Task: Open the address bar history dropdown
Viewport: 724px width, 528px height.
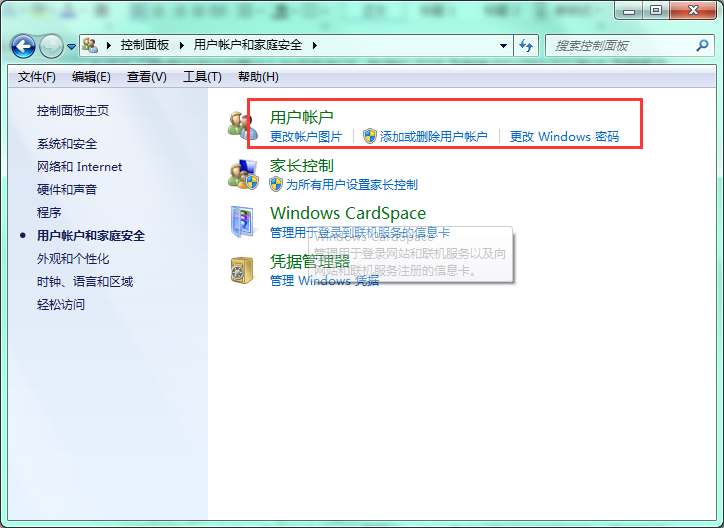Action: click(503, 46)
